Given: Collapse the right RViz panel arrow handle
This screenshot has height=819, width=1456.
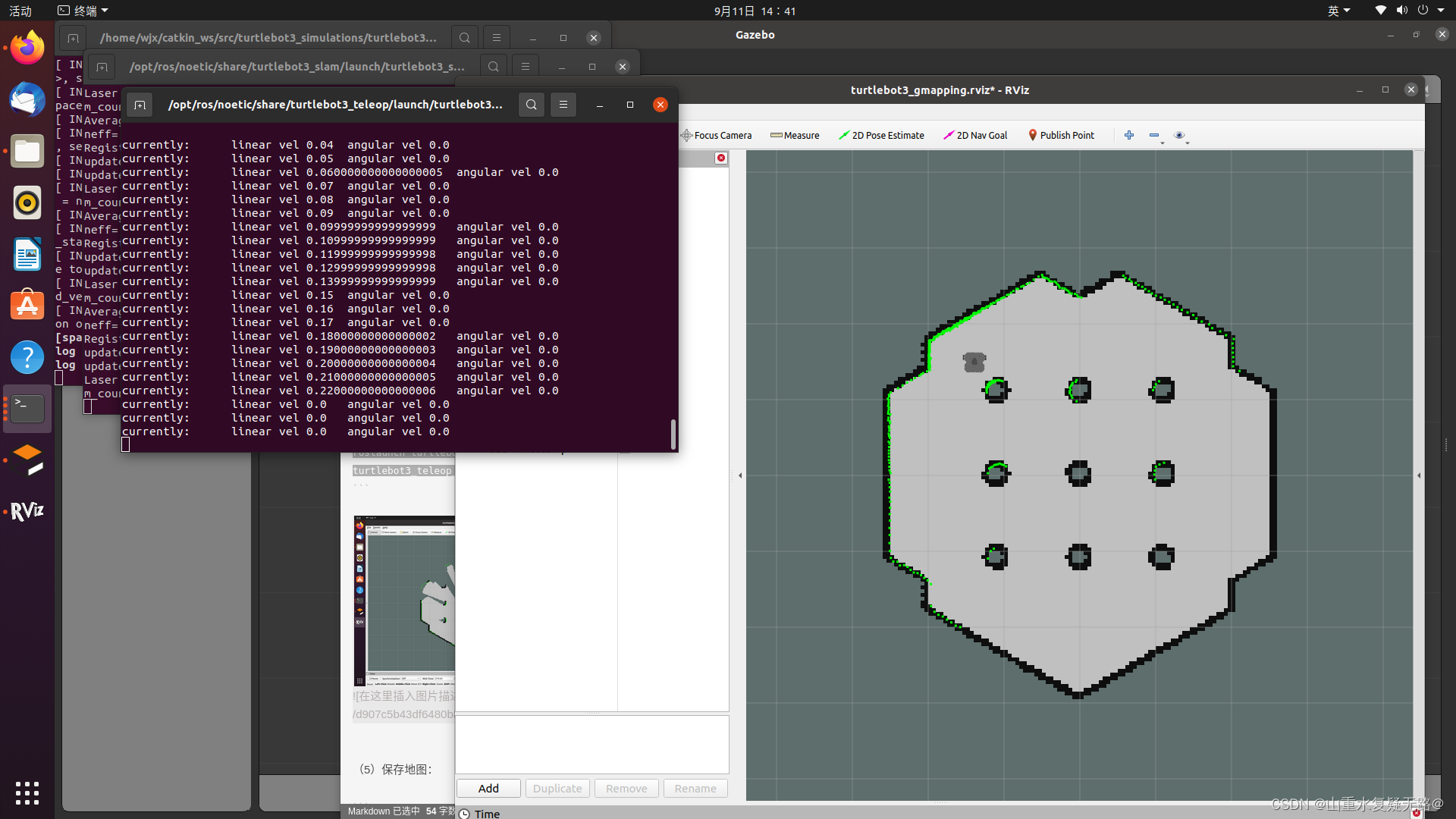Looking at the screenshot, I should click(1419, 475).
